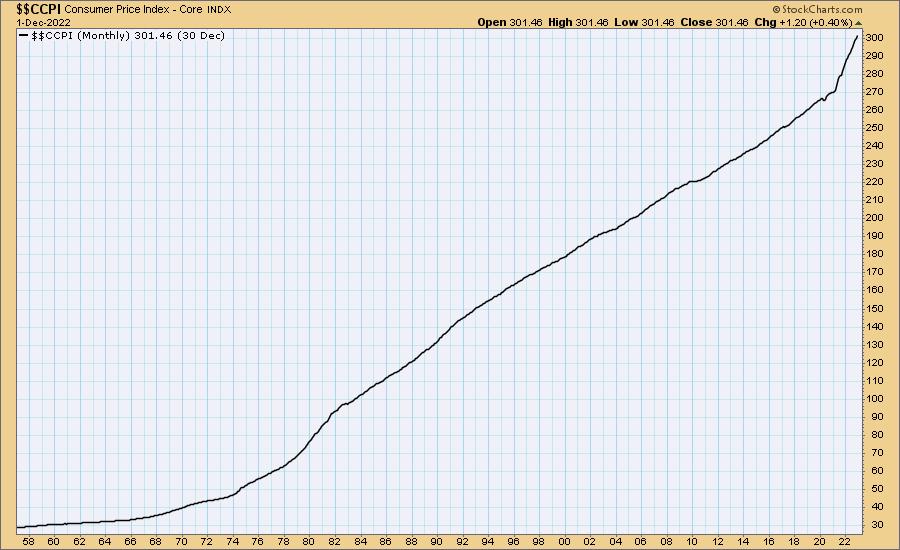Click the '$$CCPI (Monthly) 301.46 (30 Dec)' legend
This screenshot has width=900, height=550.
click(x=128, y=36)
